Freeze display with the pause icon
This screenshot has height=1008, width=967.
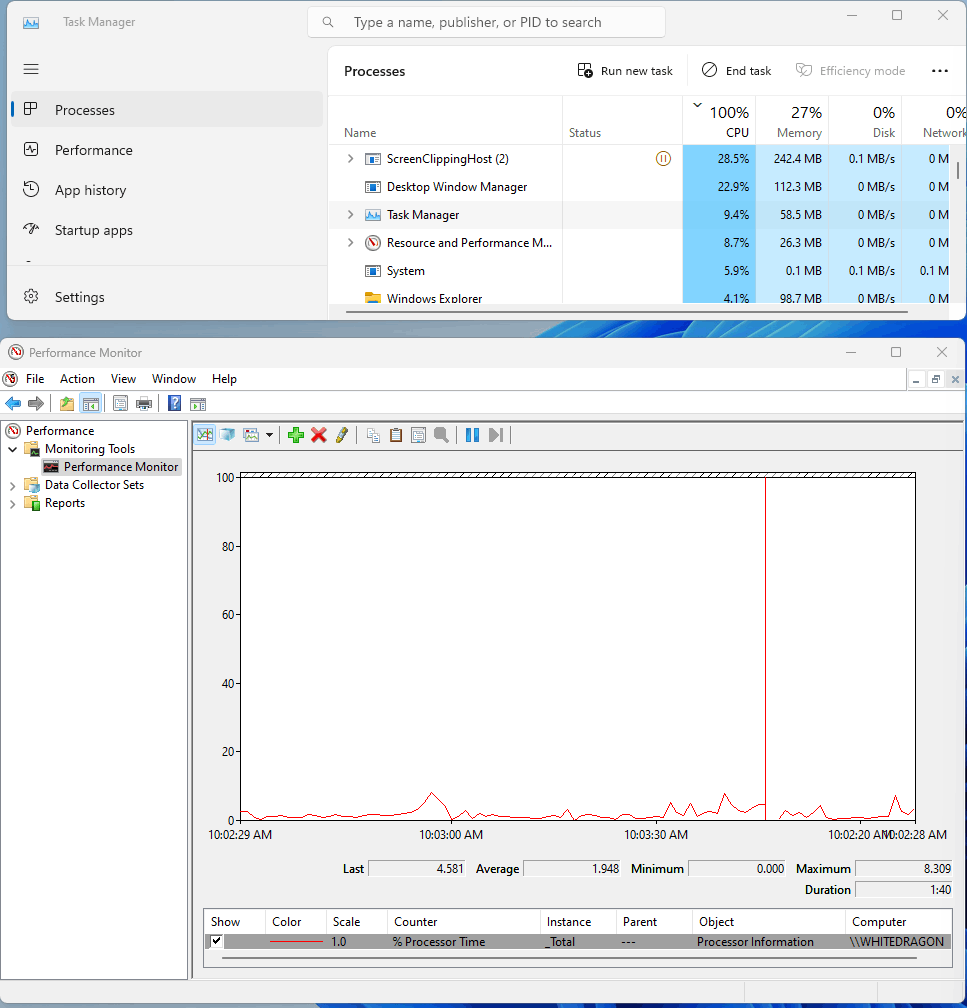pyautogui.click(x=473, y=435)
